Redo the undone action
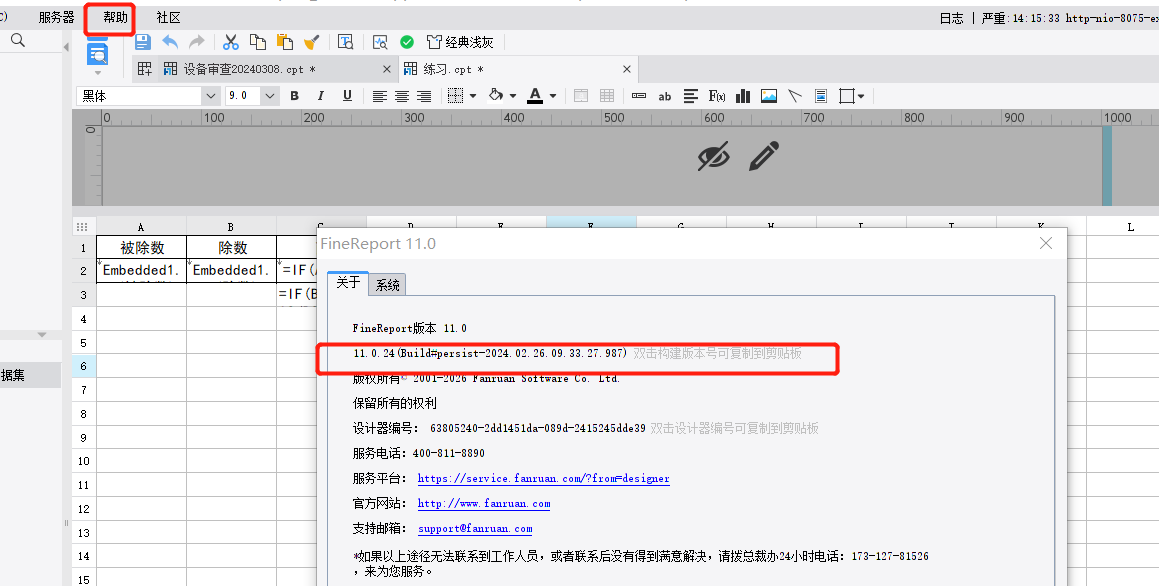The width and height of the screenshot is (1159, 586). pyautogui.click(x=197, y=42)
